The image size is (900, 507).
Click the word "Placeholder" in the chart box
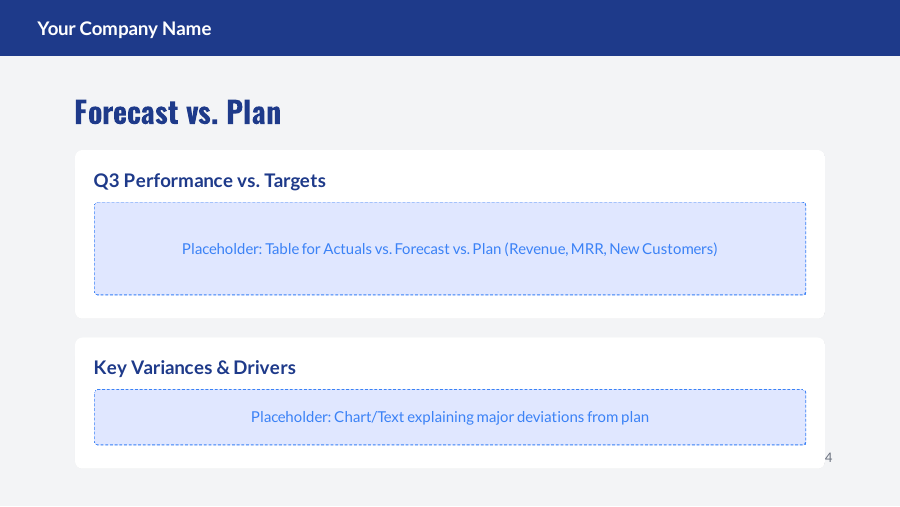[x=289, y=417]
